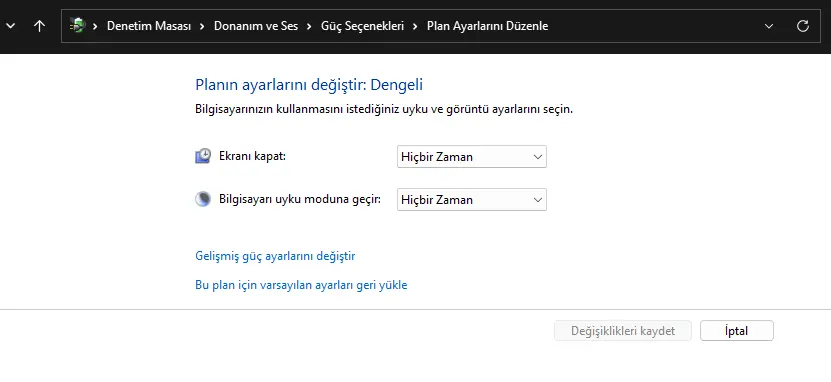
Task: Expand chevron before Denetim Masası
Action: 95,26
